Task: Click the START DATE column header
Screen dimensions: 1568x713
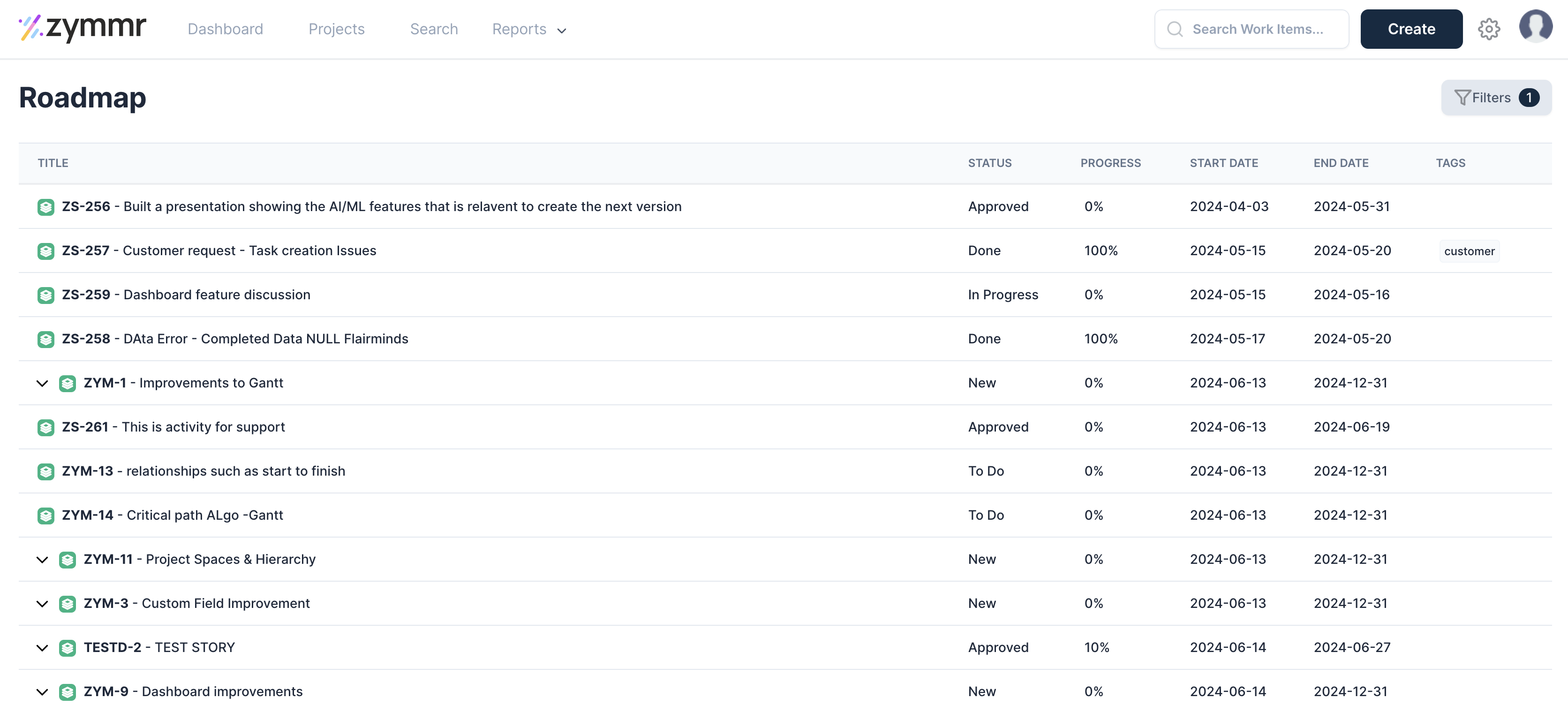Action: (1223, 163)
